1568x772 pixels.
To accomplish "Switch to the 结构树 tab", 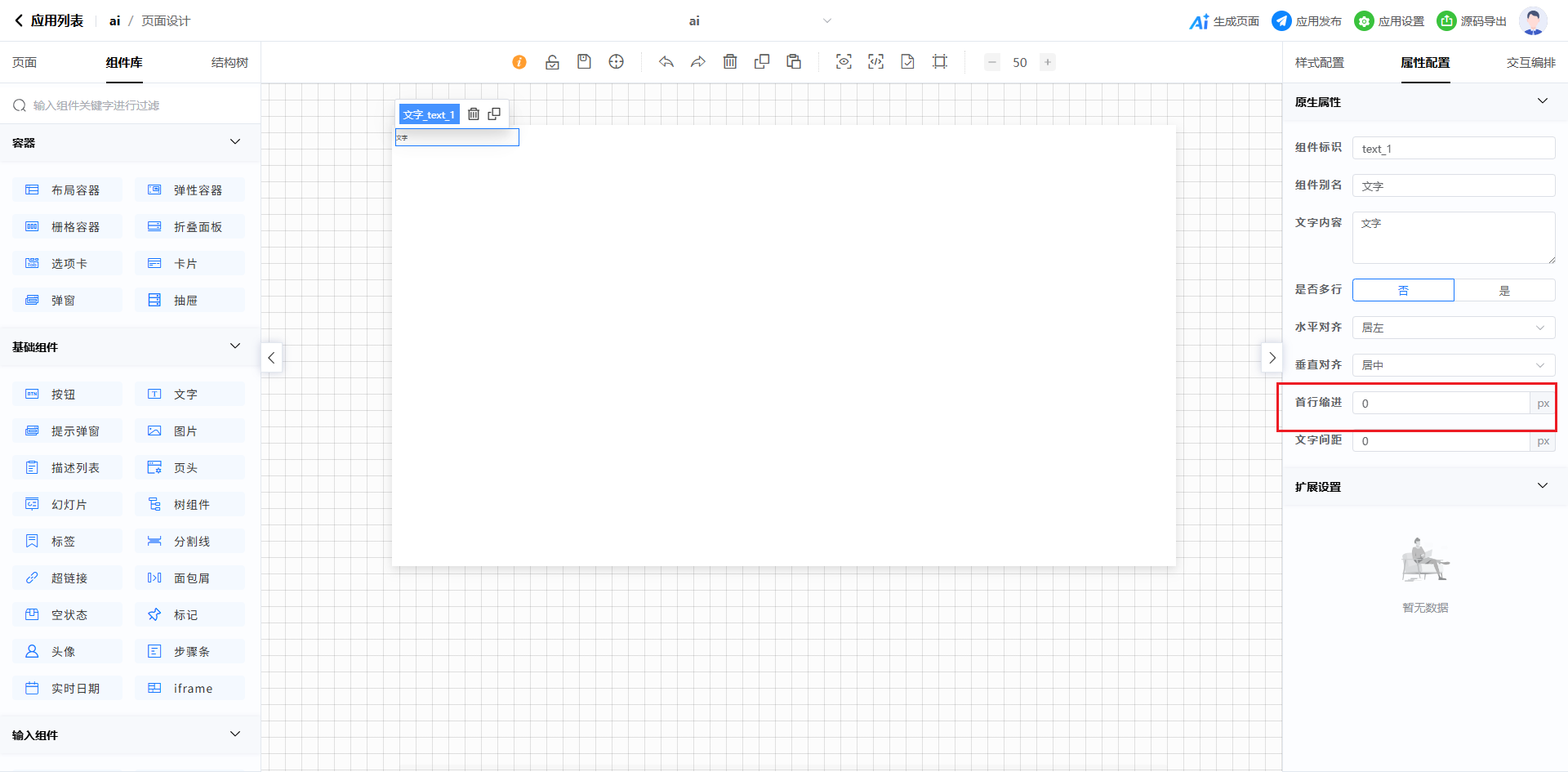I will click(229, 63).
